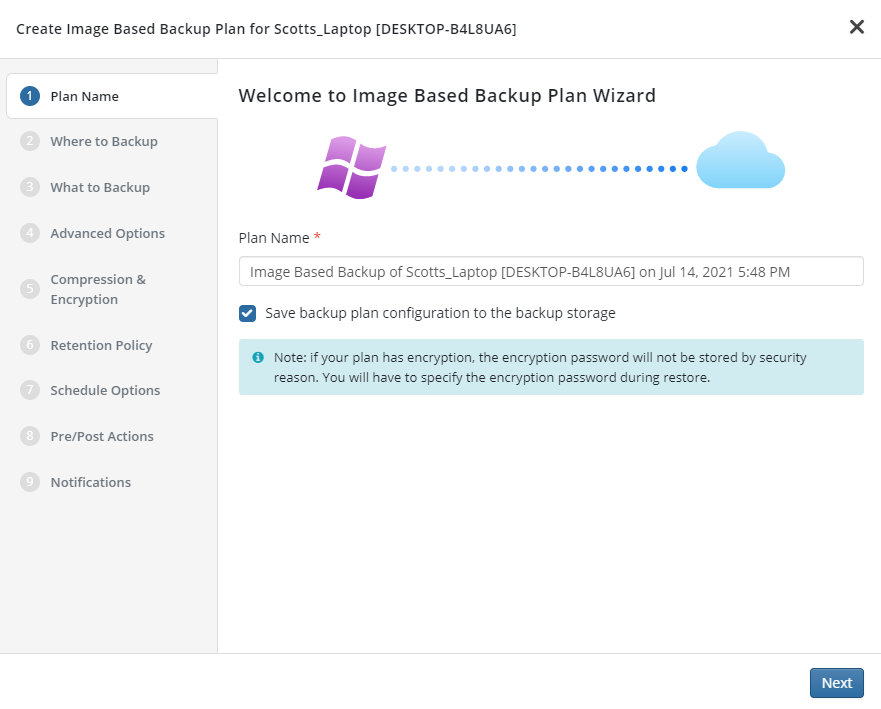Screen dimensions: 881x709
Task: Click the step 7 number circle
Action: pyautogui.click(x=30, y=390)
